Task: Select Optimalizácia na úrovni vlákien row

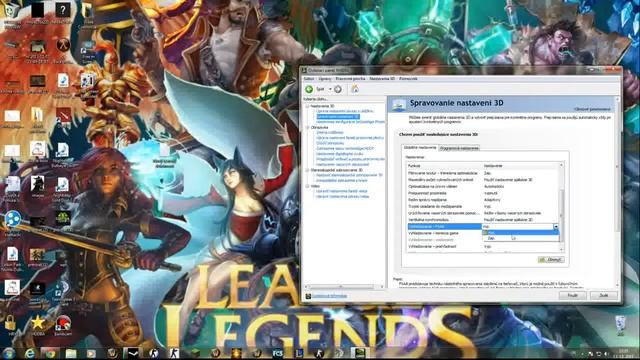Action: [x=483, y=187]
